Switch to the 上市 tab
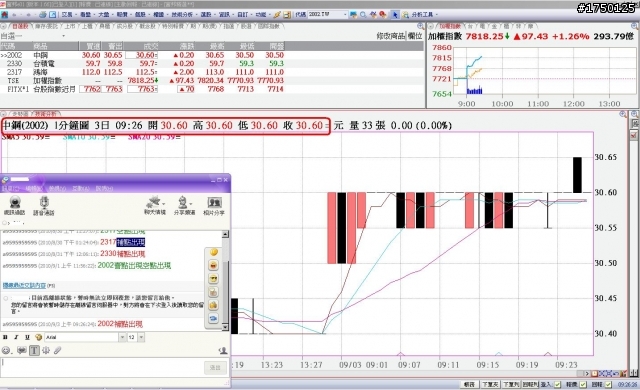640x390 pixels. (70, 26)
